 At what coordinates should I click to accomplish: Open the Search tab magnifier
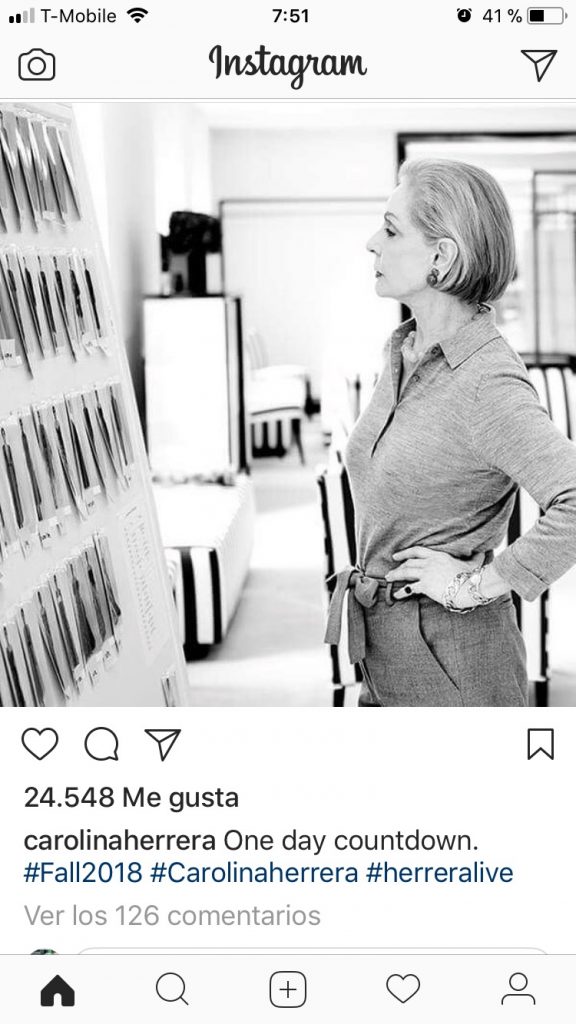[x=172, y=989]
